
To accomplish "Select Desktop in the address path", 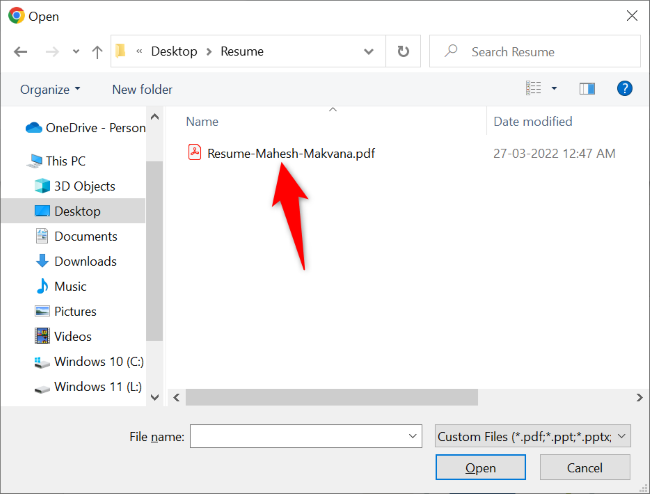I will coord(174,51).
